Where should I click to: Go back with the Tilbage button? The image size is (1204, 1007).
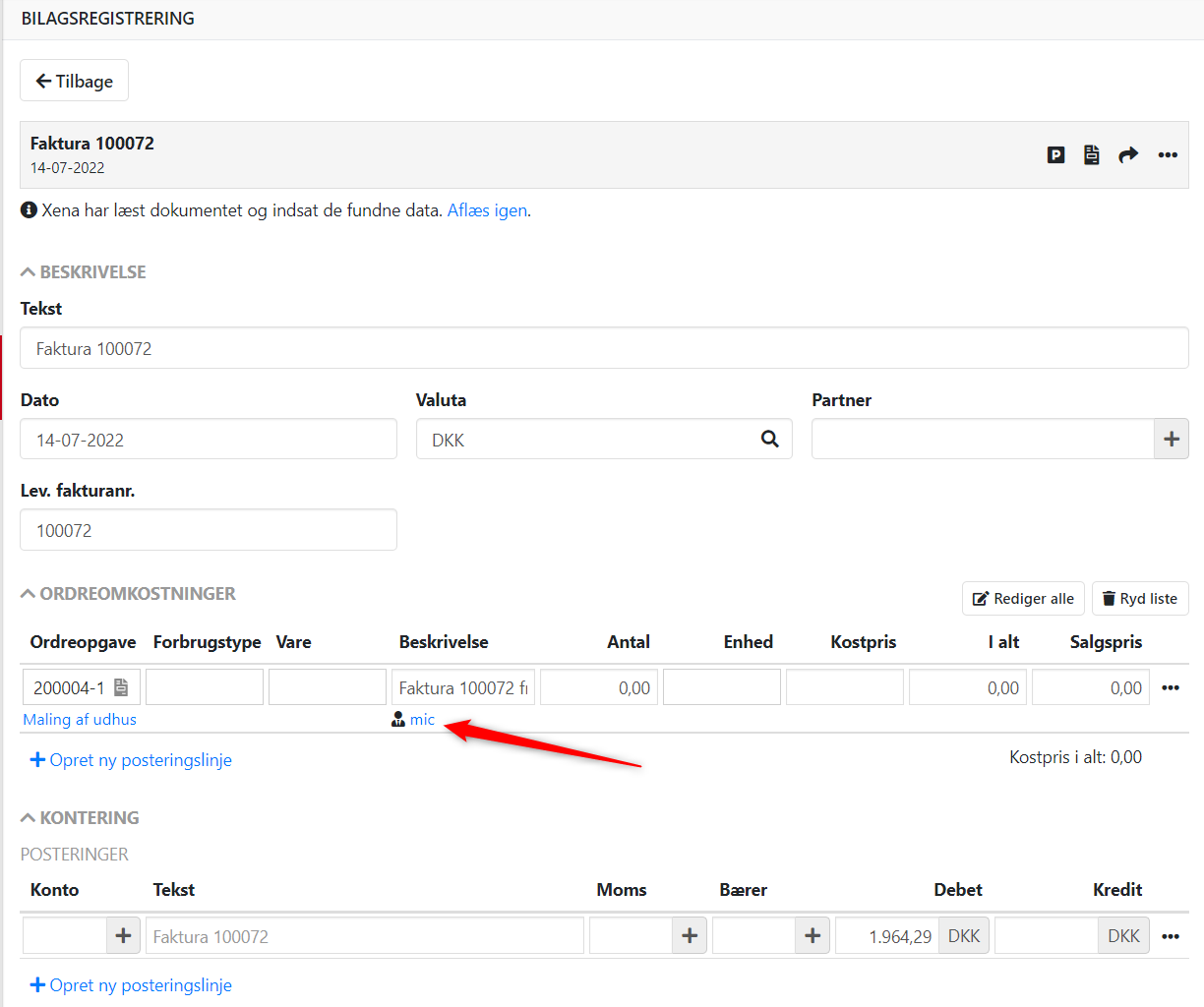74,81
